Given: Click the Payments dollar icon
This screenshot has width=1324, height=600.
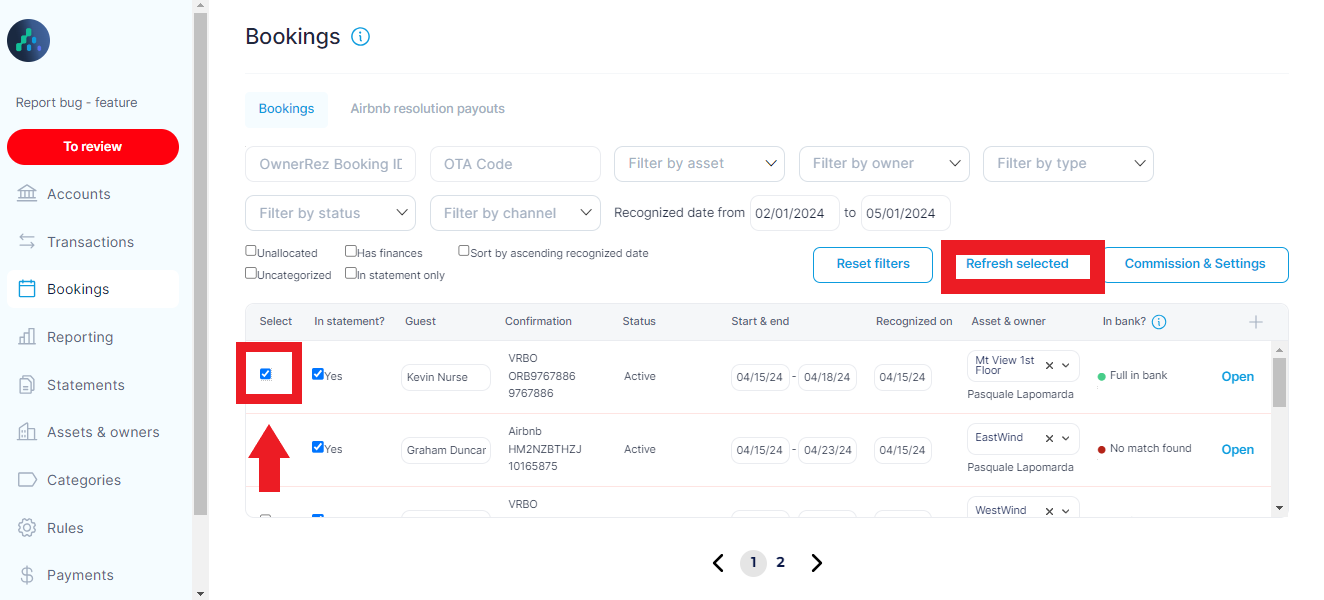Looking at the screenshot, I should tap(27, 575).
